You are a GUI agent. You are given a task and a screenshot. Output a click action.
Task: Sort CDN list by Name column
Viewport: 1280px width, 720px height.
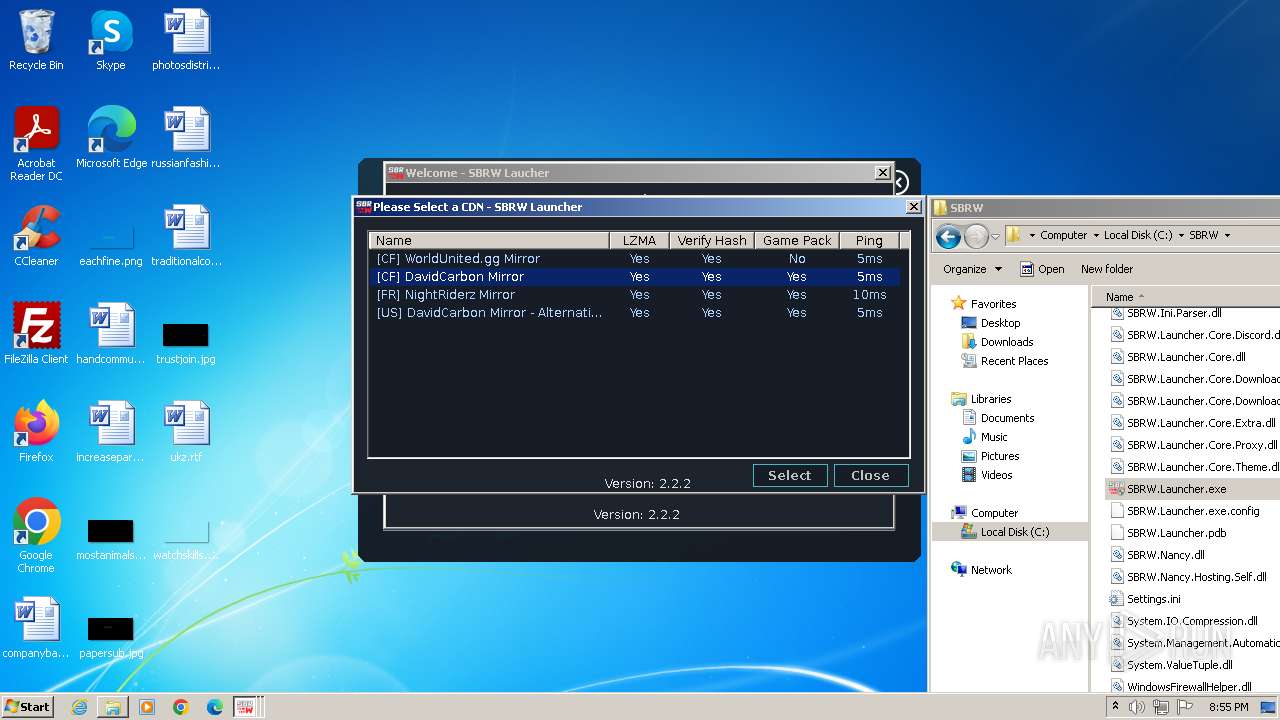(490, 240)
